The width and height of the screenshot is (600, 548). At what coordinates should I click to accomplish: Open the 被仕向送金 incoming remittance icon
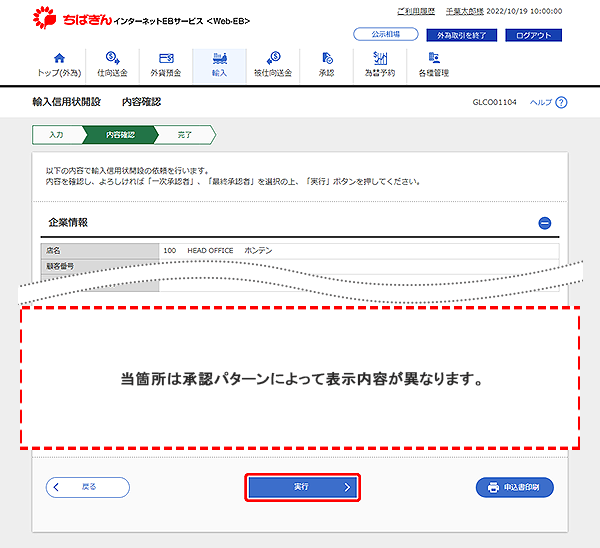pos(273,58)
